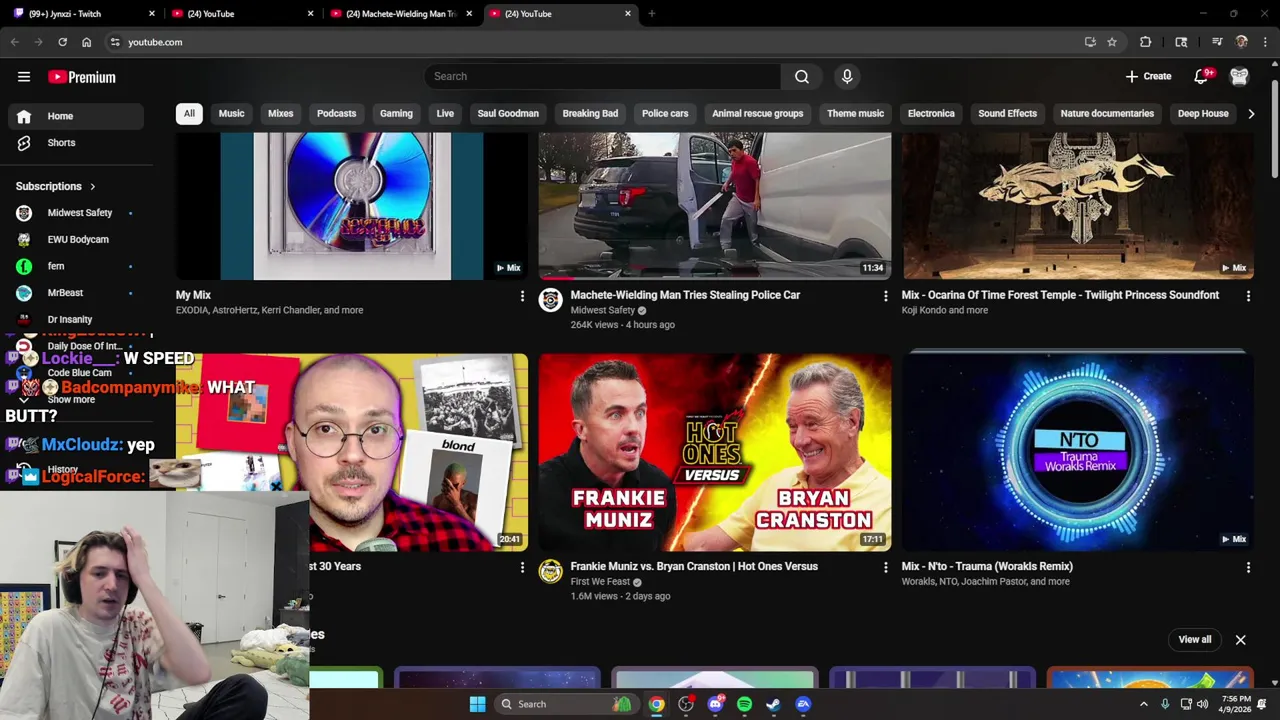Bookmark this page with the star icon
Screen dimensions: 1280x720
coord(1112,42)
